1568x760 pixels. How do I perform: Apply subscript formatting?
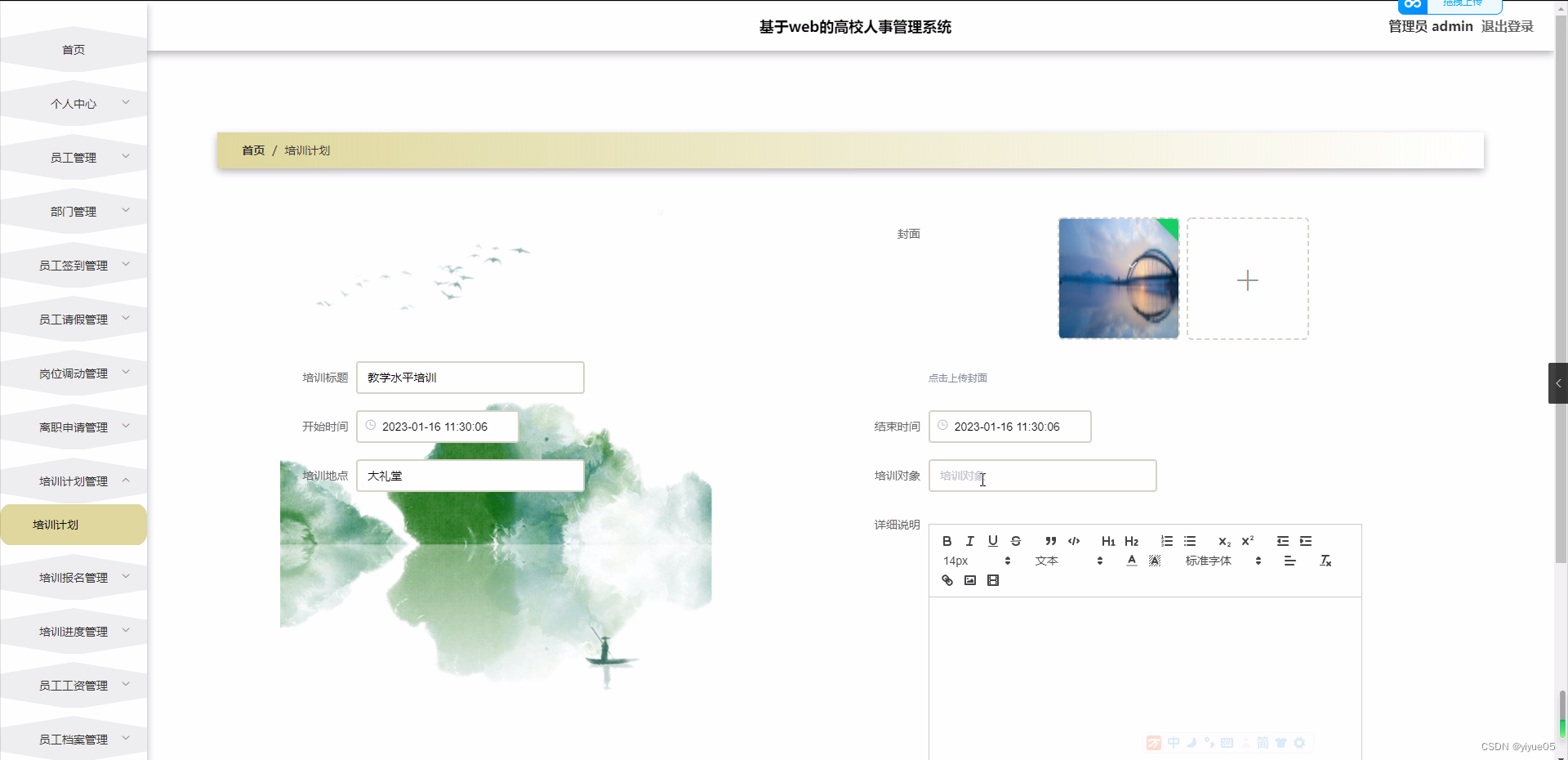pos(1224,541)
